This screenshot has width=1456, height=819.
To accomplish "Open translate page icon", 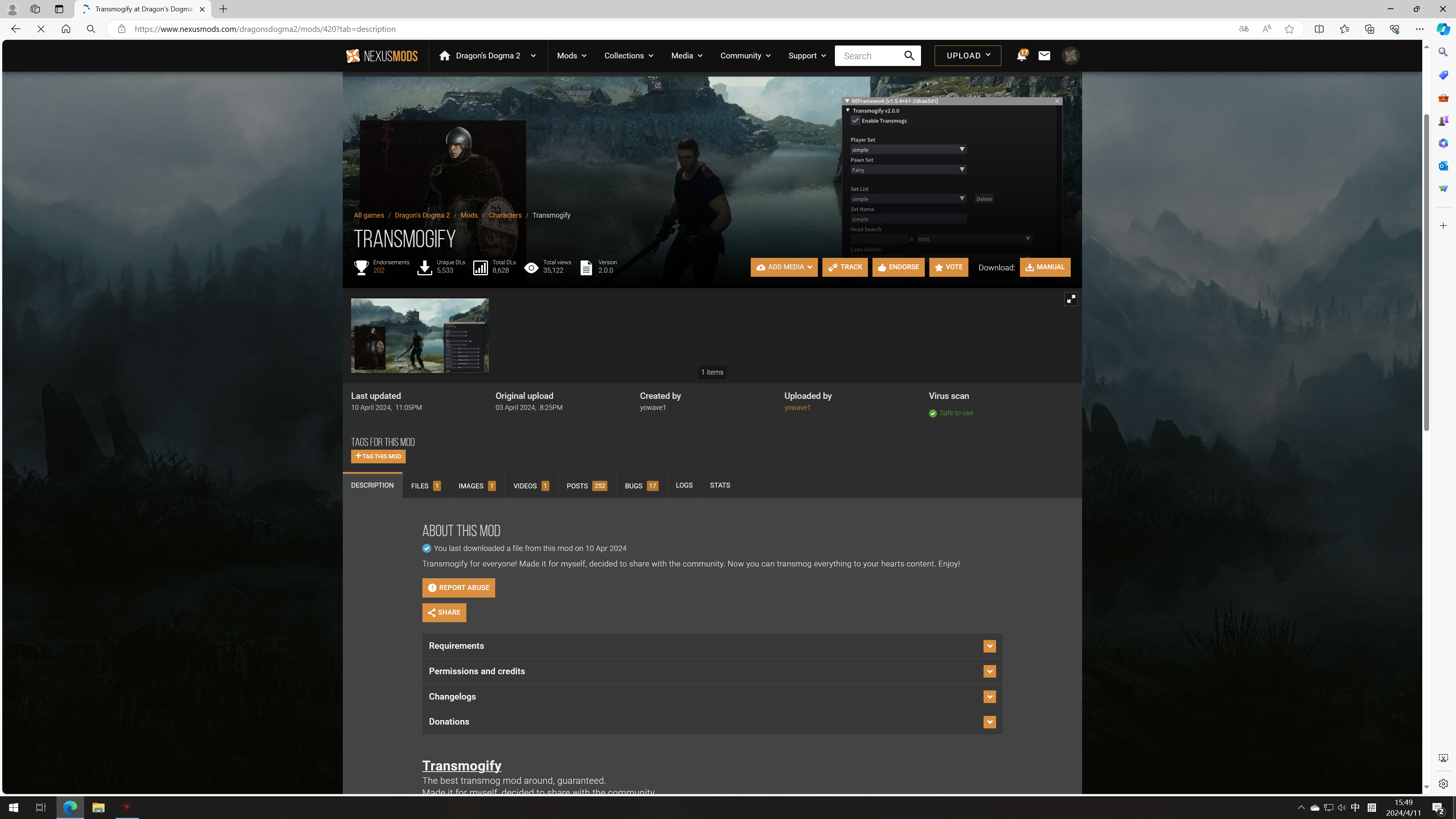I will (1244, 29).
